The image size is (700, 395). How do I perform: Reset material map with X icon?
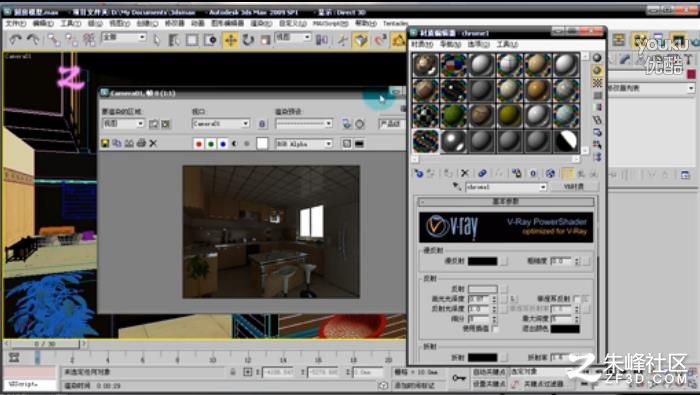click(x=465, y=173)
